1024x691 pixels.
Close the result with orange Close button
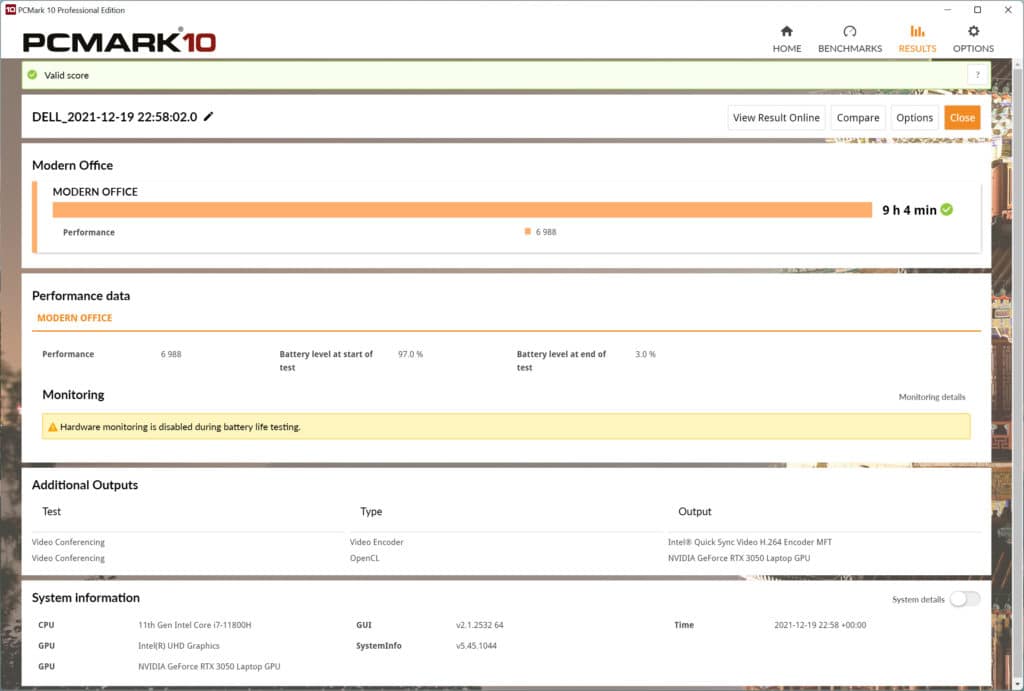pos(962,118)
